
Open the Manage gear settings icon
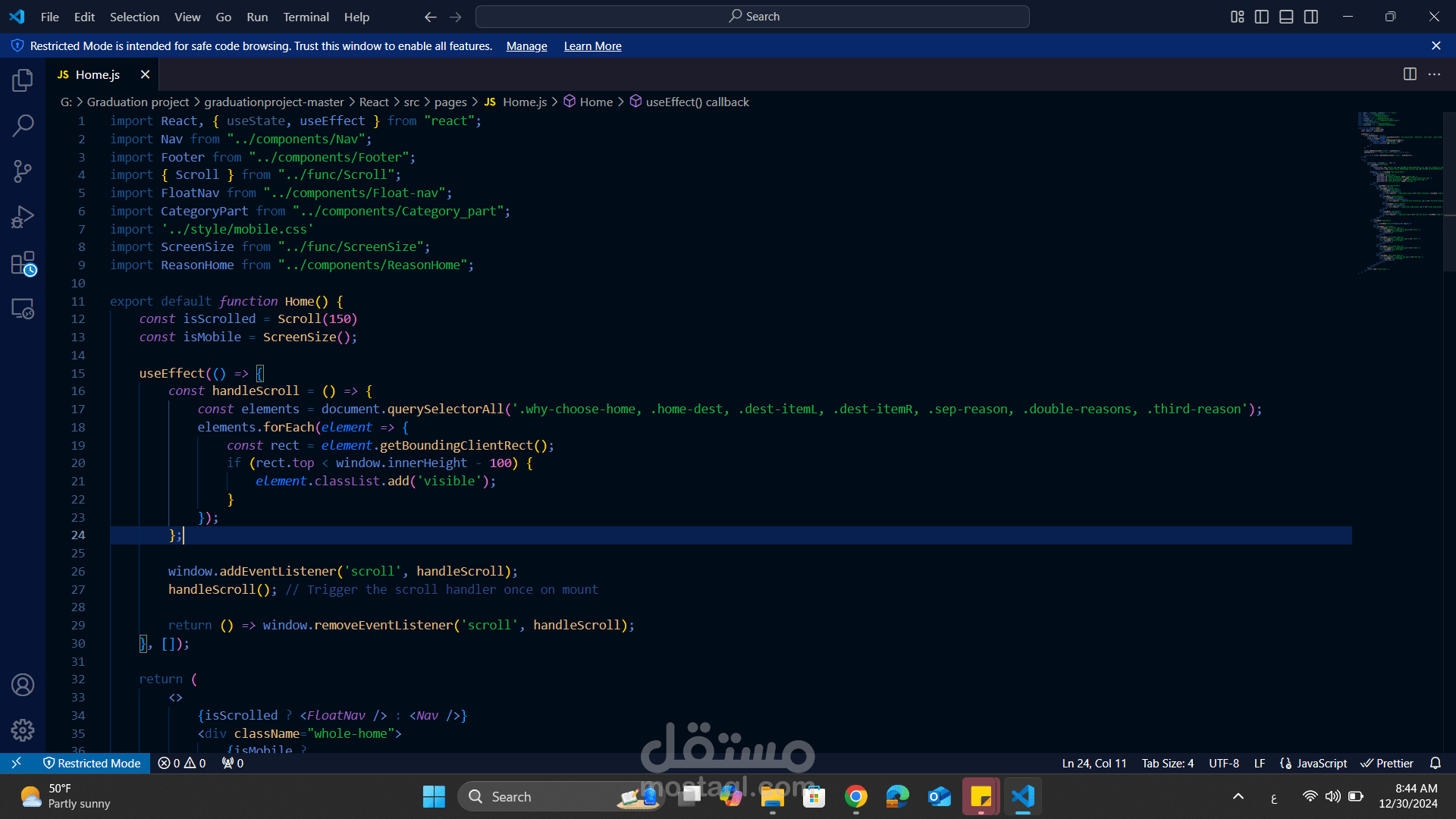tap(23, 730)
